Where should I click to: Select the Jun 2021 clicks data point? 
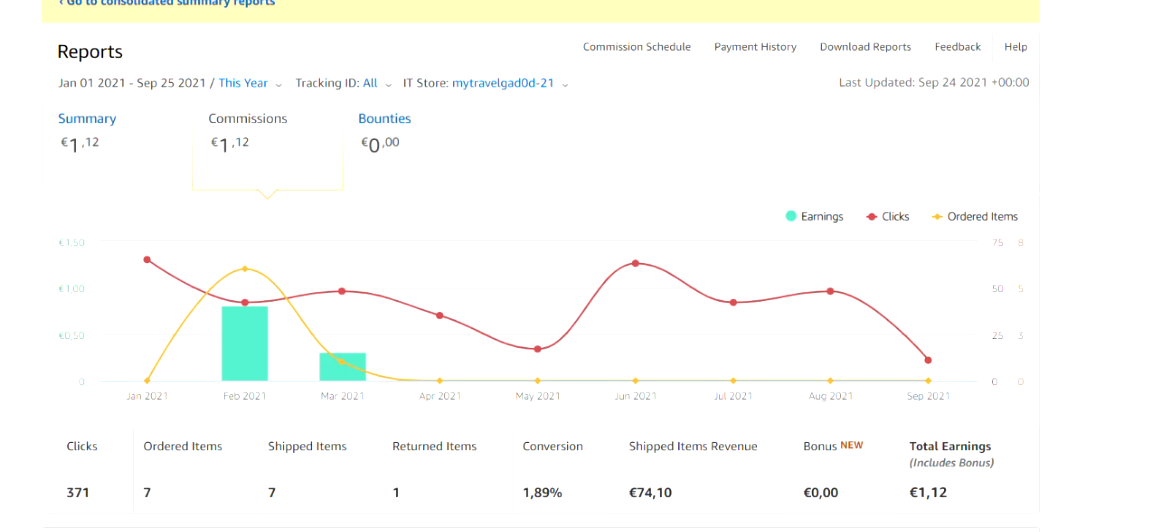point(635,263)
